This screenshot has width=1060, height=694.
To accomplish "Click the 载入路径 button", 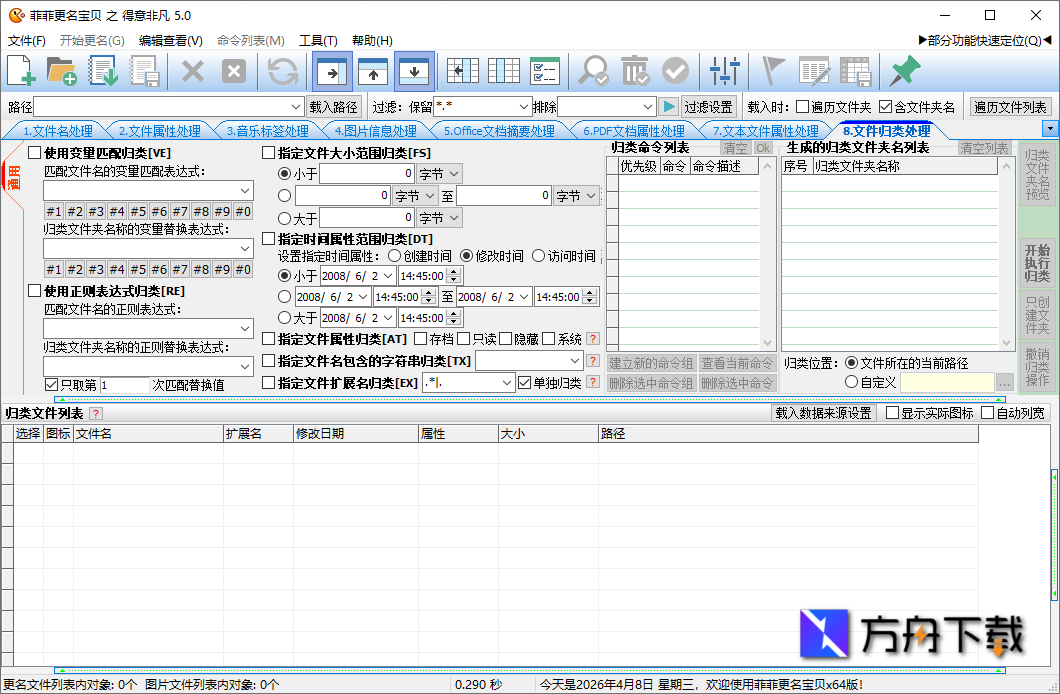I will tap(333, 107).
